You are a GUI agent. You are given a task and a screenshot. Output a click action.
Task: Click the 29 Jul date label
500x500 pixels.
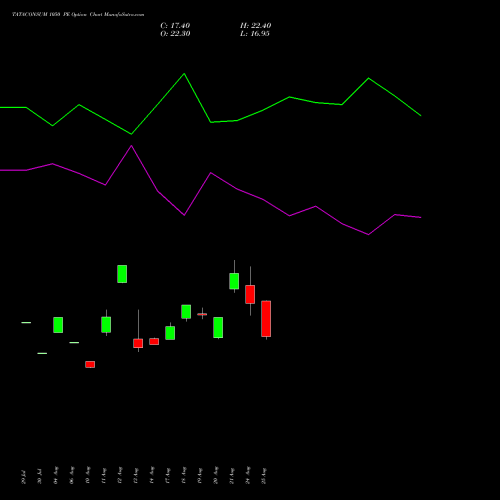(x=23, y=477)
